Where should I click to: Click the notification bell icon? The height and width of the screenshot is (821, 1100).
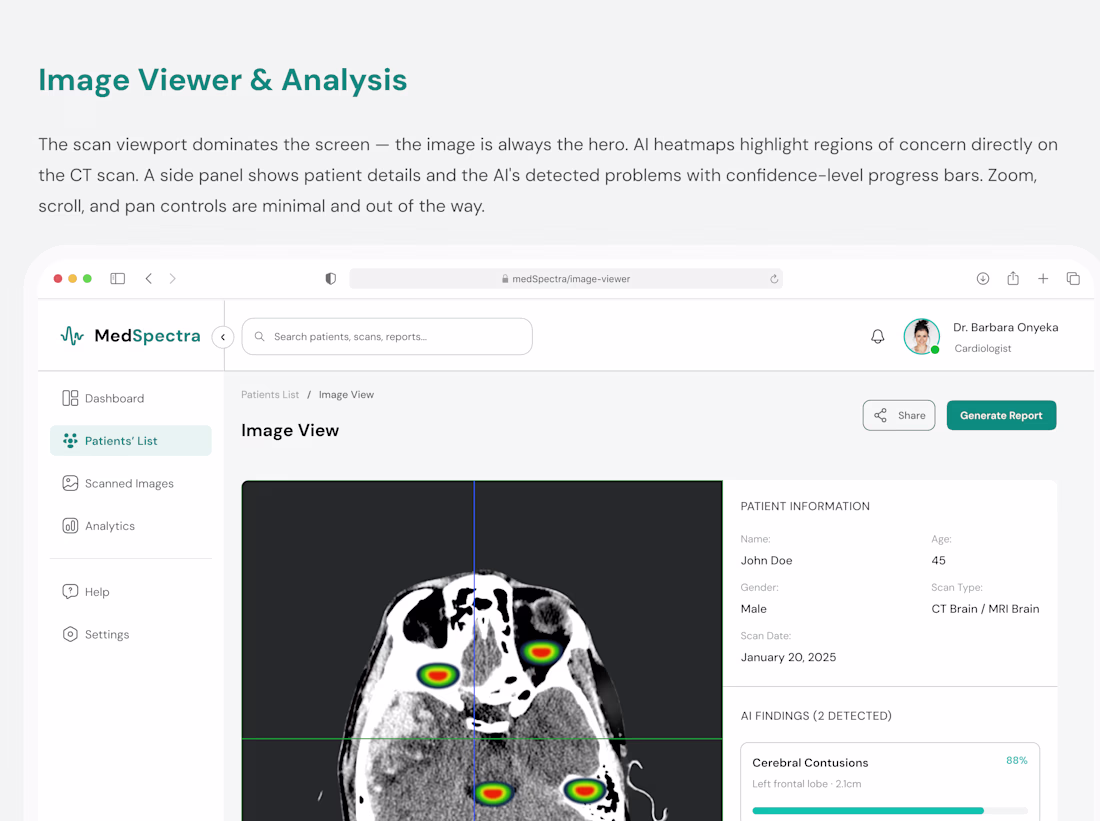point(877,337)
